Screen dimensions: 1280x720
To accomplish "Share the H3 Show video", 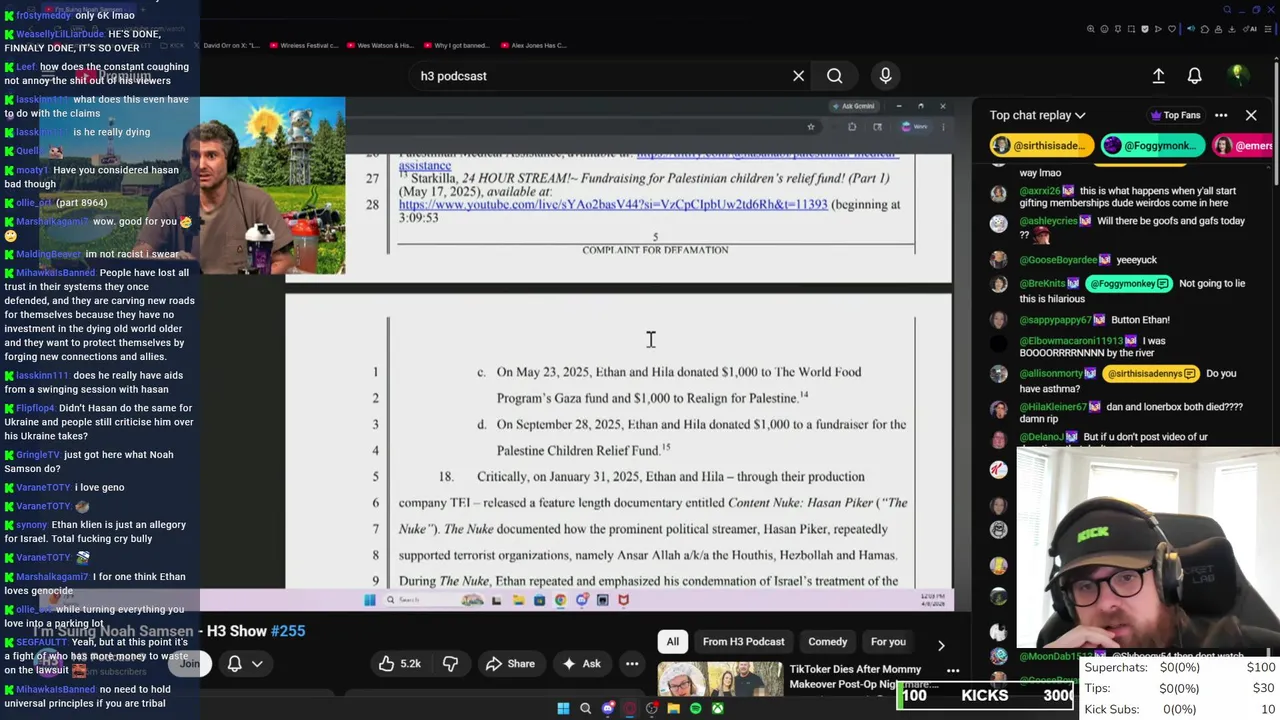I will point(510,664).
